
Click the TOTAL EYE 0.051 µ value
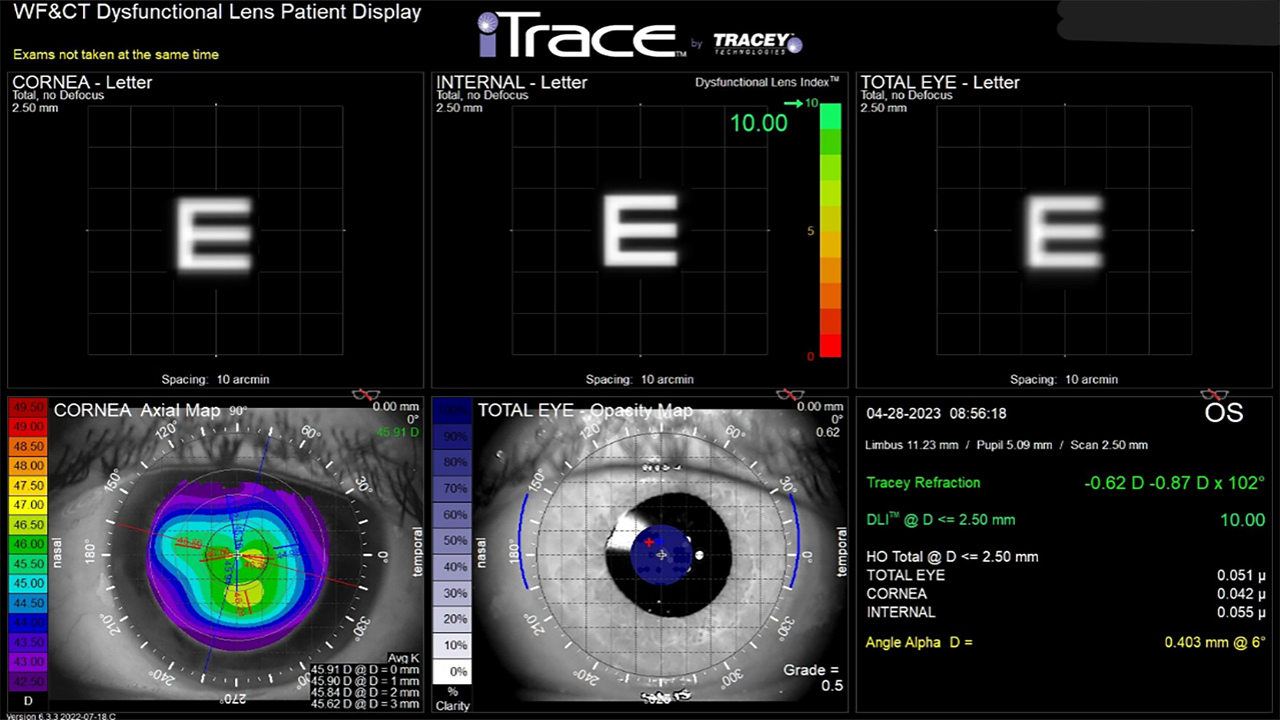[x=1241, y=575]
